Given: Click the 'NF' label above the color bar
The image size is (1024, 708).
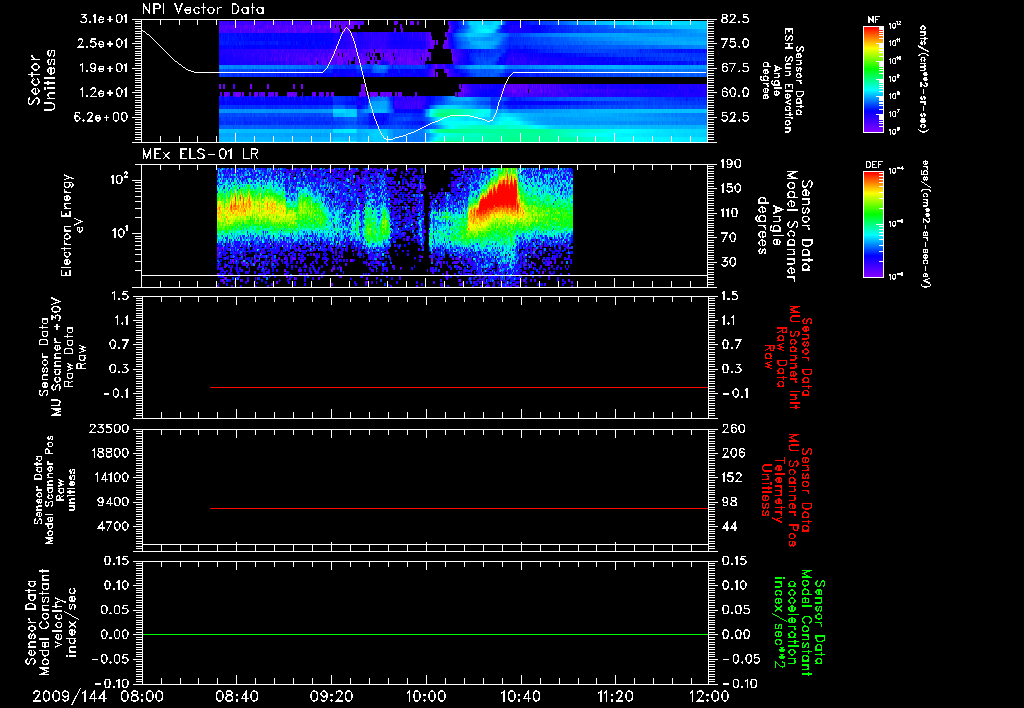Looking at the screenshot, I should point(873,20).
